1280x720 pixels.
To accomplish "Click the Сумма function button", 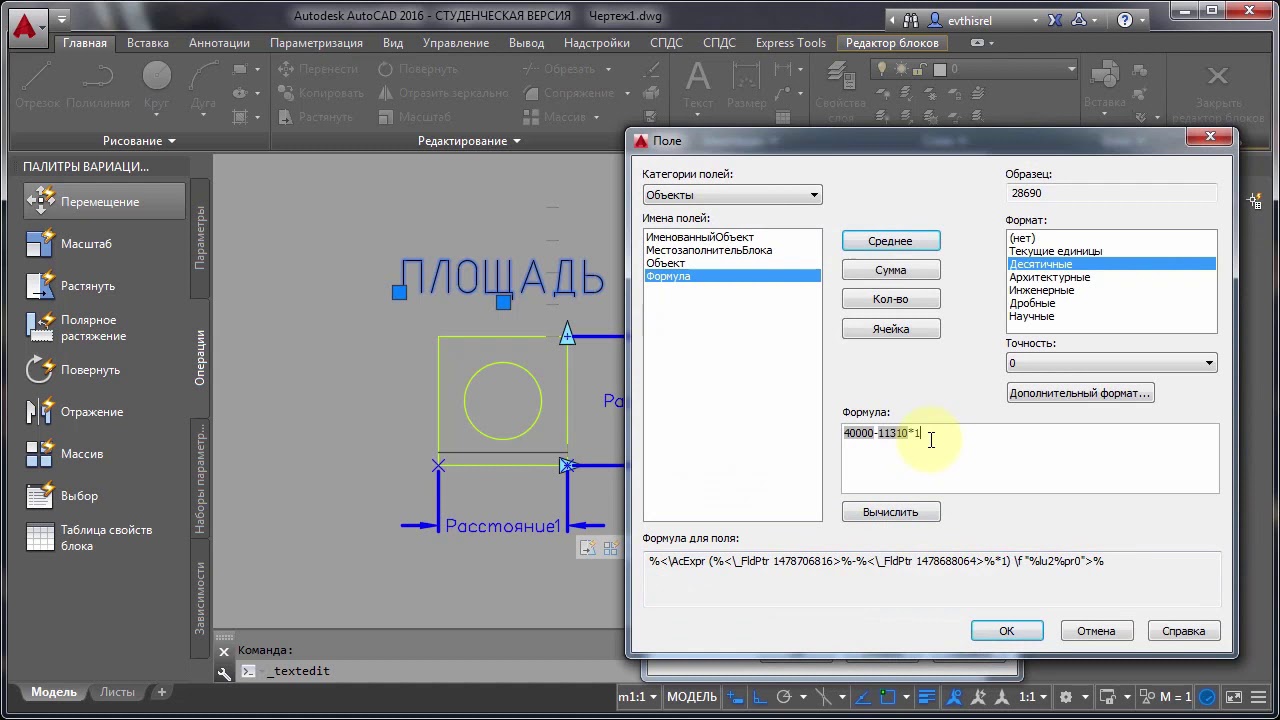I will click(890, 270).
